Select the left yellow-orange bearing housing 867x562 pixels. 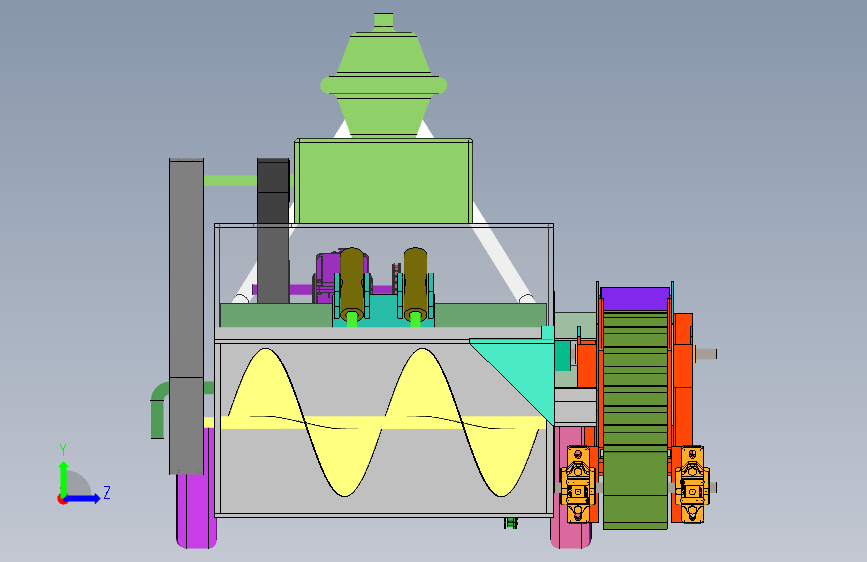(578, 485)
